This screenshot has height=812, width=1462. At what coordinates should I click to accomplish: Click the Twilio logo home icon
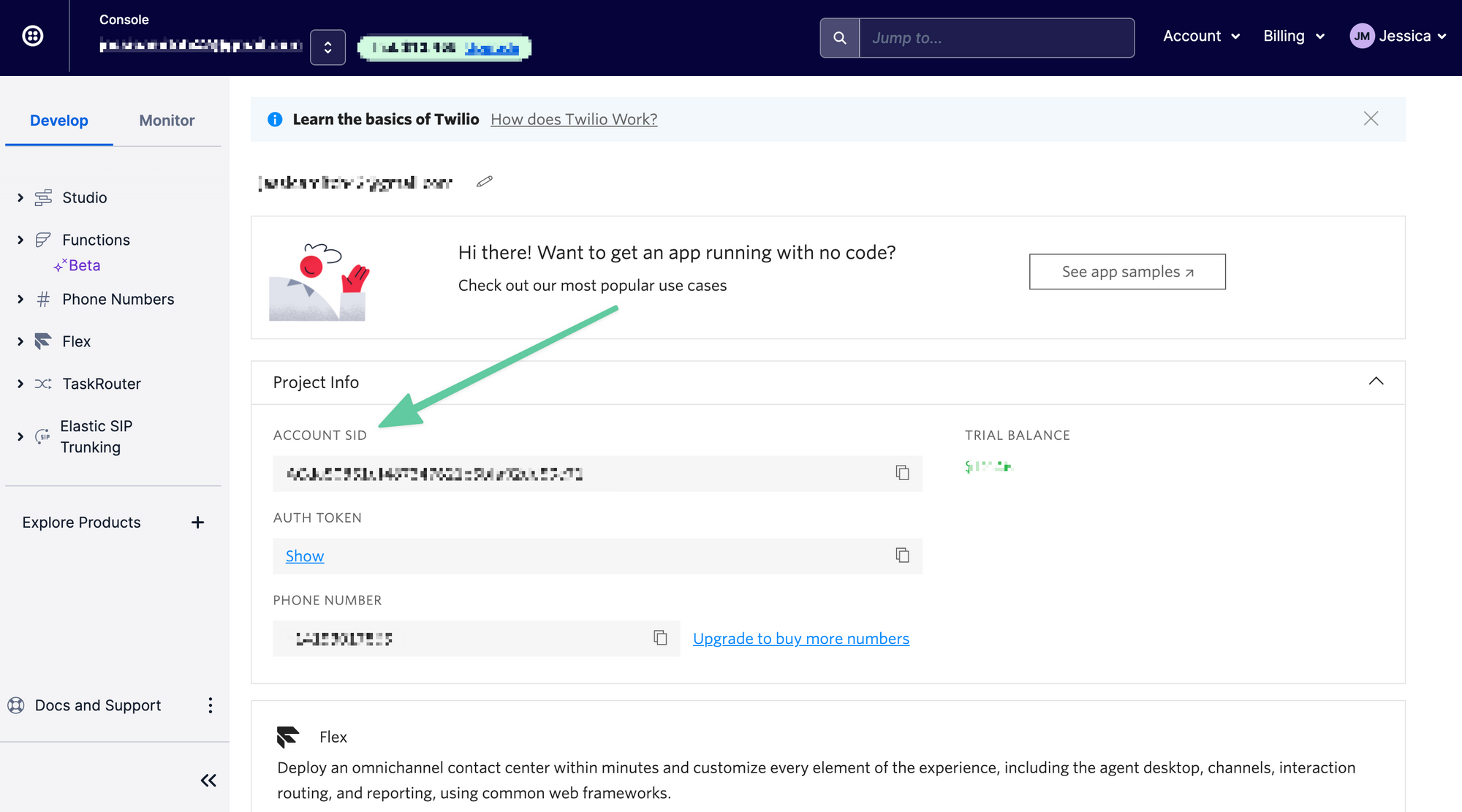[33, 36]
